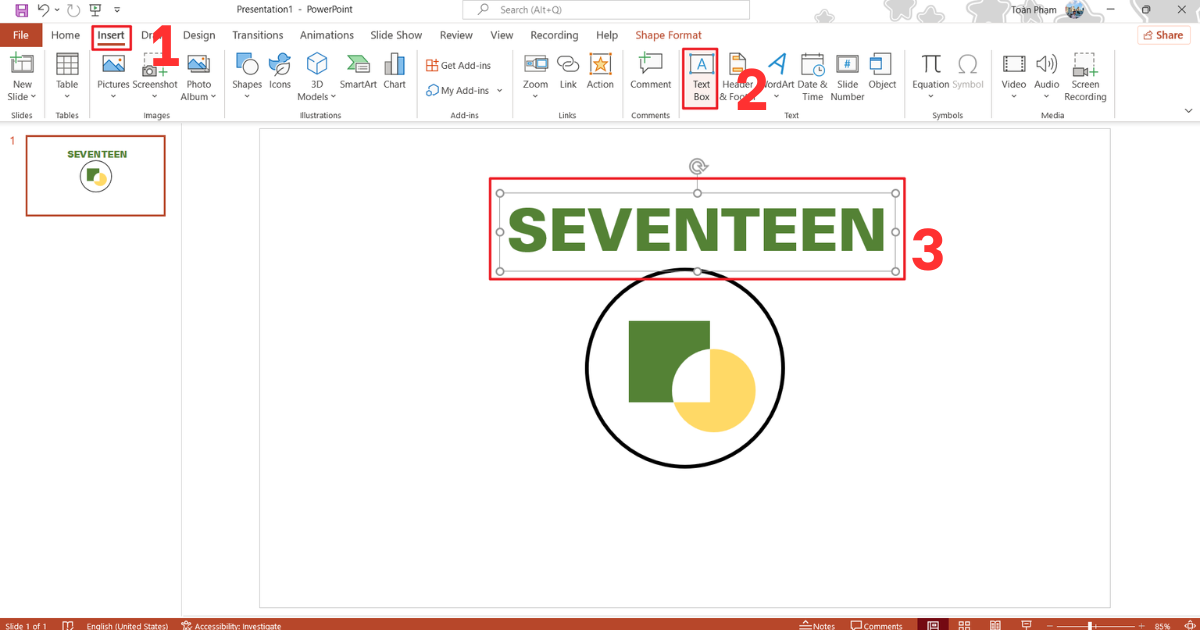Click the SEVENTEEN text box on slide
Image resolution: width=1200 pixels, height=630 pixels.
click(697, 230)
